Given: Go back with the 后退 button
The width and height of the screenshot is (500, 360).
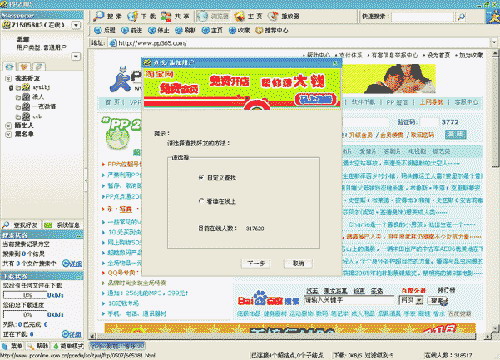Looking at the screenshot, I should click(105, 30).
